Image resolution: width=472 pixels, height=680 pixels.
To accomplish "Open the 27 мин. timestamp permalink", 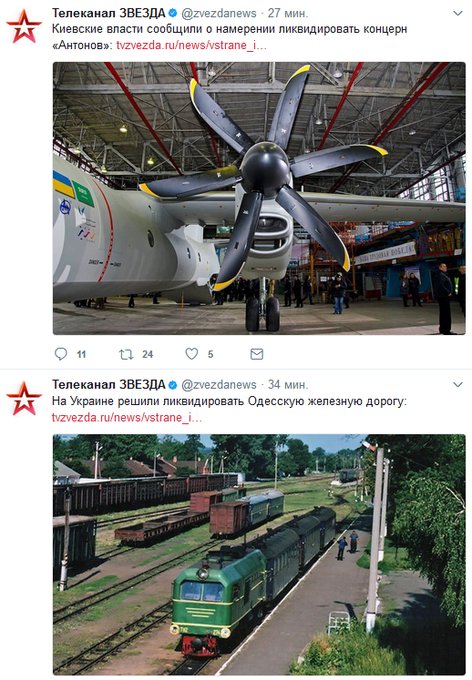I will [288, 13].
